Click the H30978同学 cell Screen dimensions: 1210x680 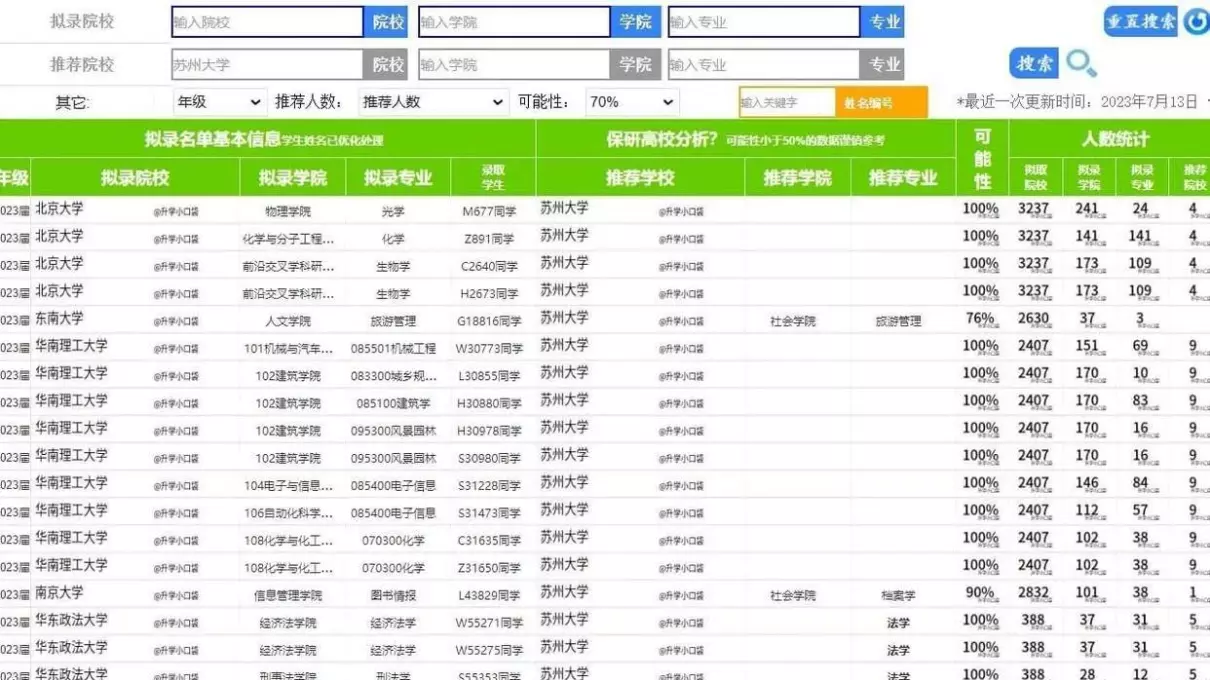pyautogui.click(x=490, y=431)
